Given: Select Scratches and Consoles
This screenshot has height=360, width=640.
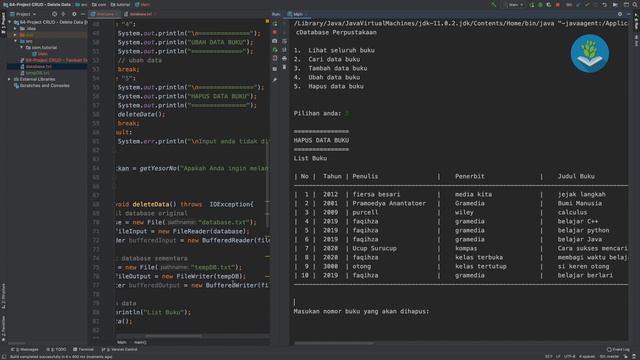Looking at the screenshot, I should 42,86.
